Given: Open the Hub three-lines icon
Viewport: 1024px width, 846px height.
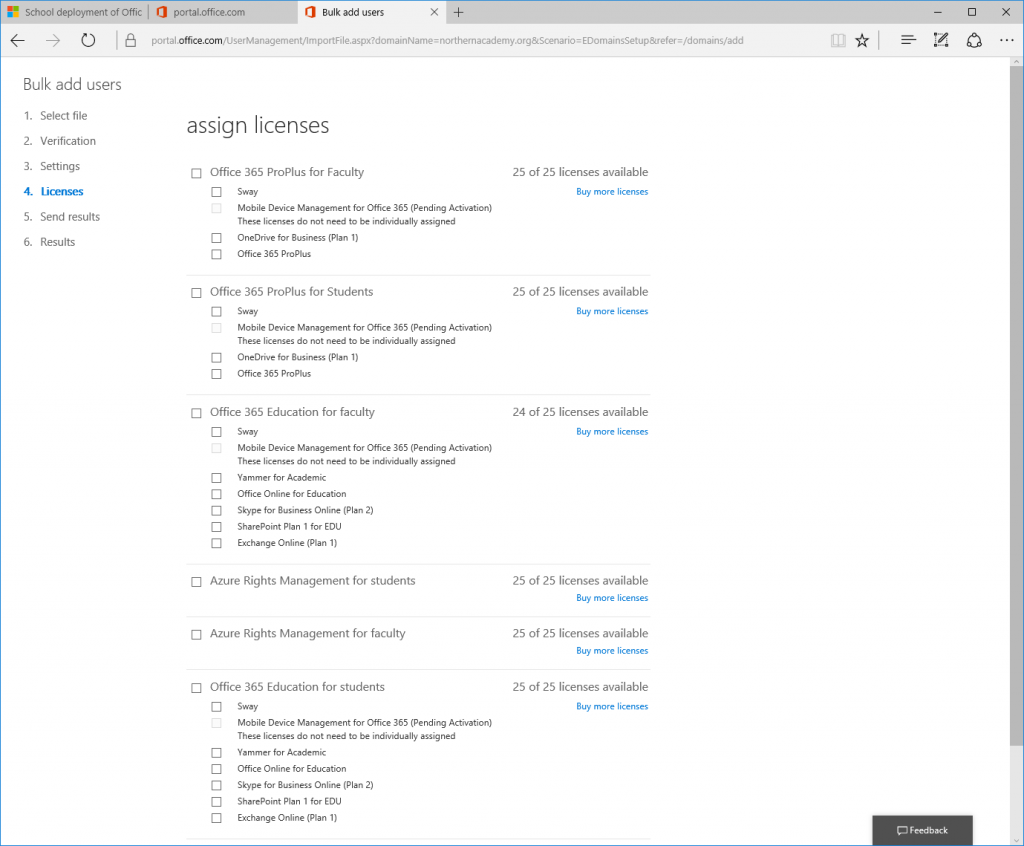Looking at the screenshot, I should pos(908,41).
